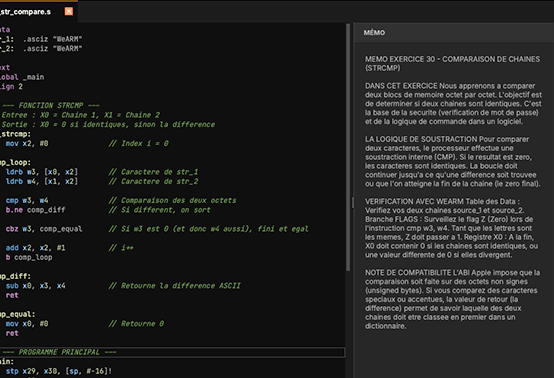Click the '--- PROGRAMME PRINCIPAL ---' comment line
This screenshot has width=554, height=378.
pyautogui.click(x=59, y=353)
